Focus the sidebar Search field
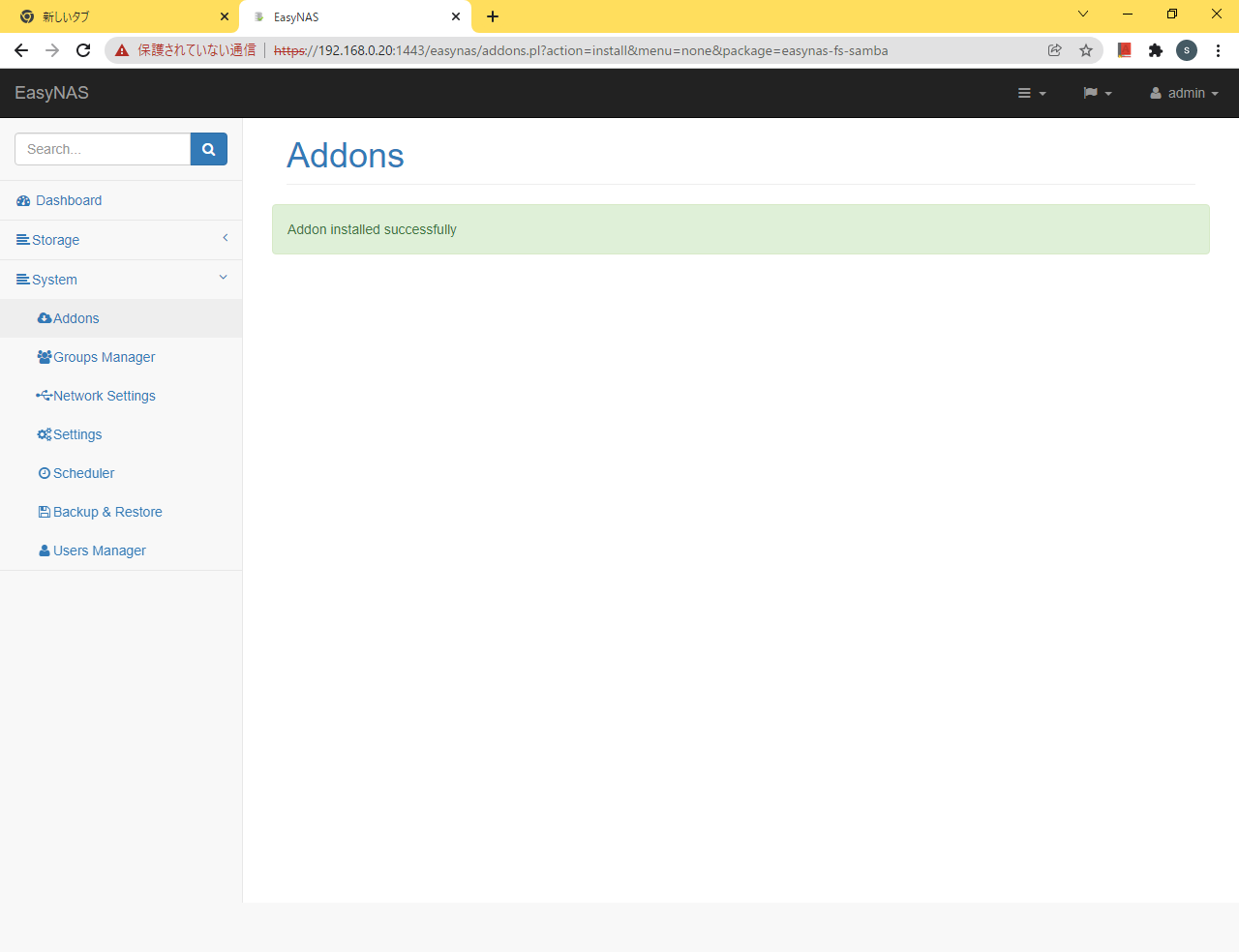 point(103,149)
